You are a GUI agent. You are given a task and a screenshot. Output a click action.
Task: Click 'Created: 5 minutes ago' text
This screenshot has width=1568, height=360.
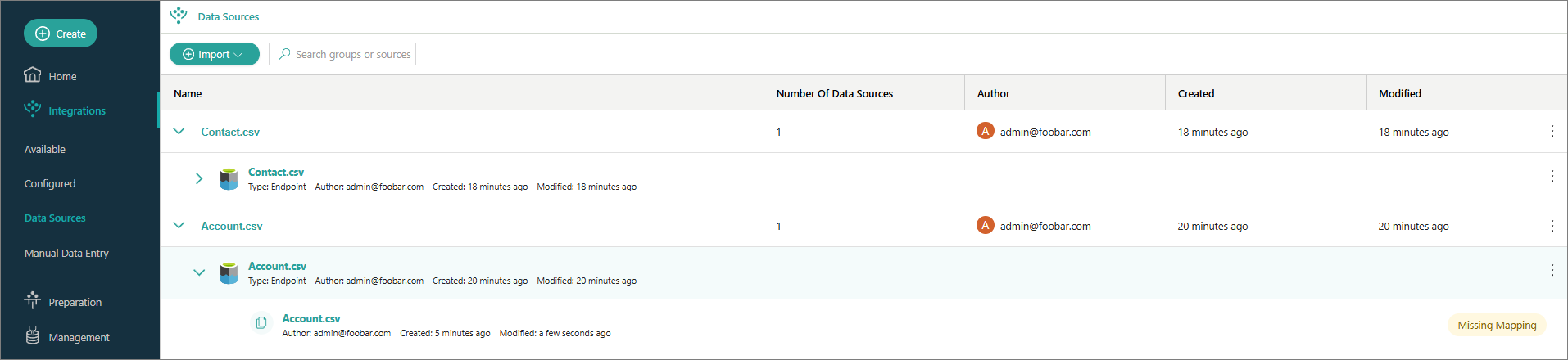tap(445, 333)
